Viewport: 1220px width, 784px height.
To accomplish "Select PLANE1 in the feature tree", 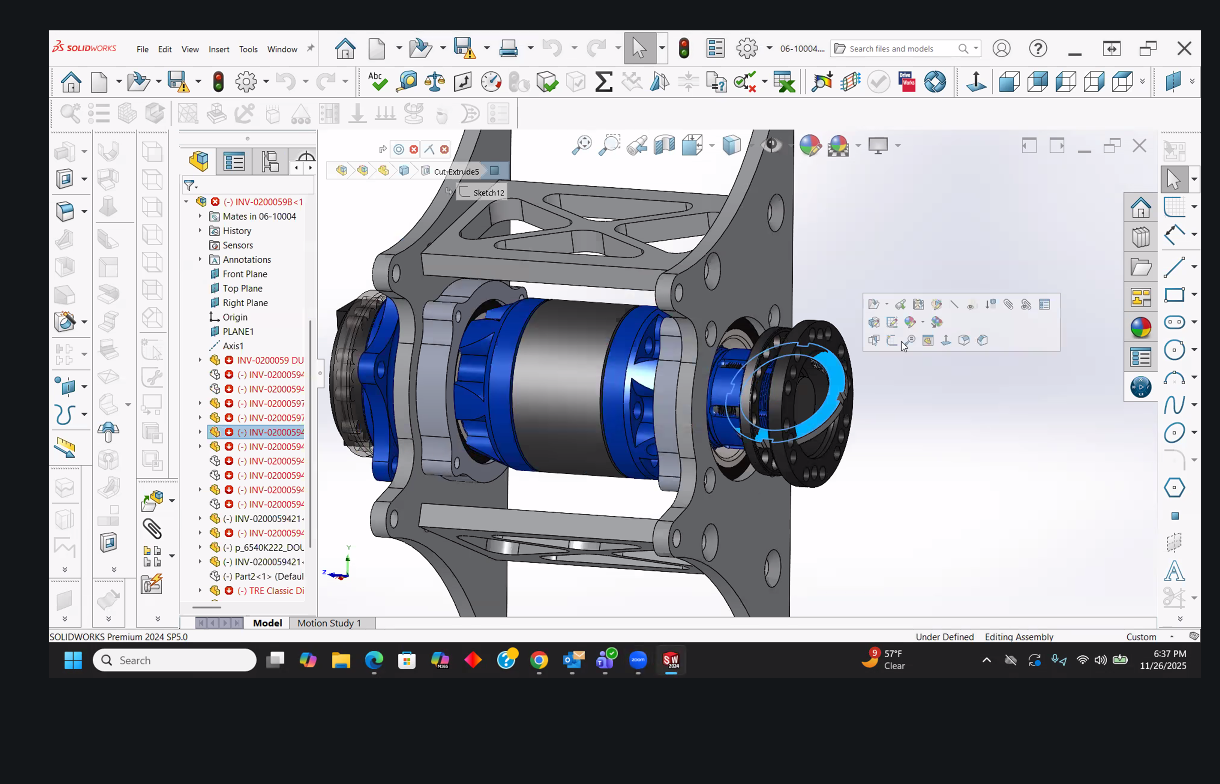I will click(x=238, y=332).
